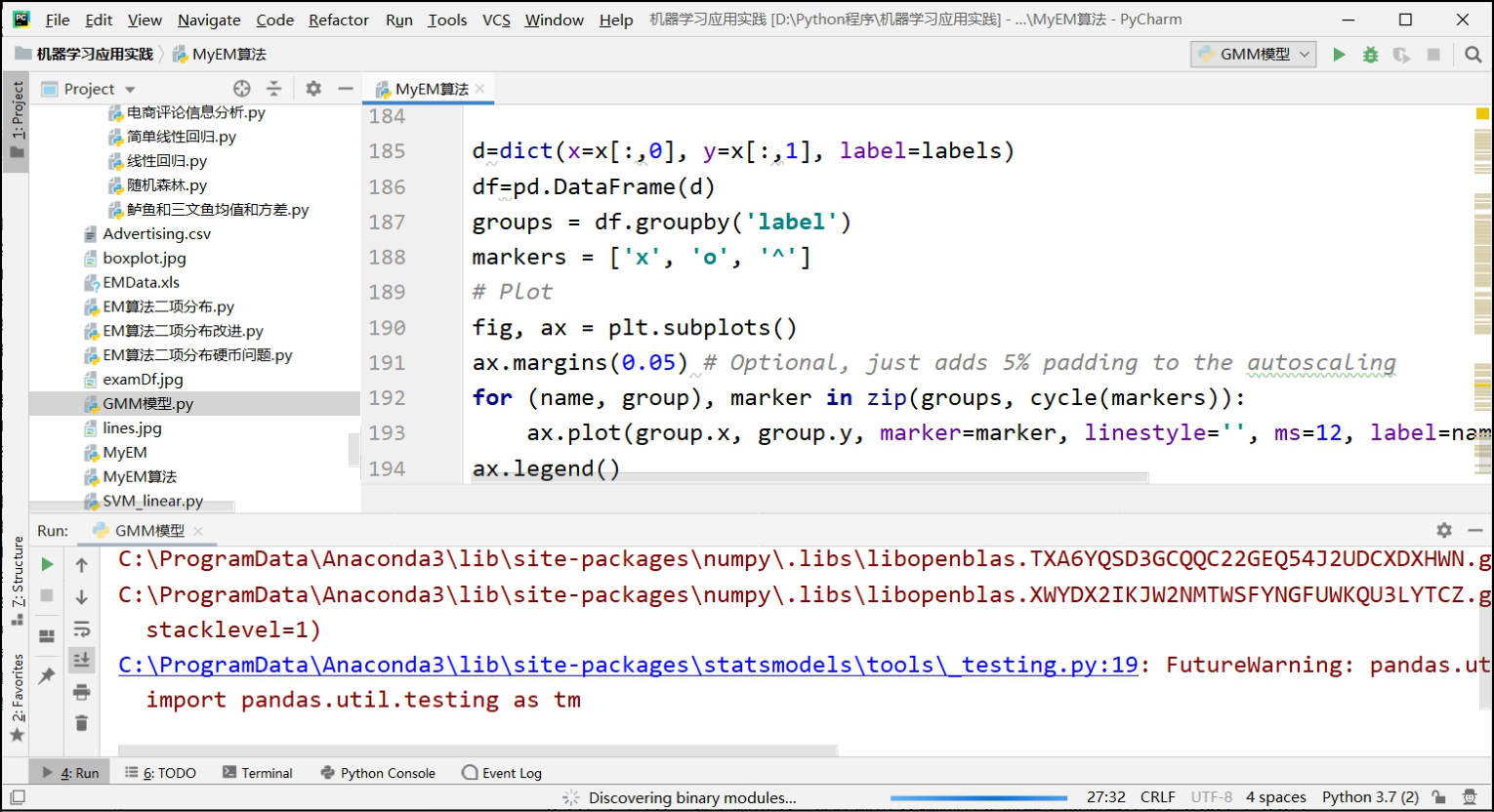This screenshot has height=812, width=1494.
Task: Click the _testing.py:19 file link in console
Action: (628, 666)
